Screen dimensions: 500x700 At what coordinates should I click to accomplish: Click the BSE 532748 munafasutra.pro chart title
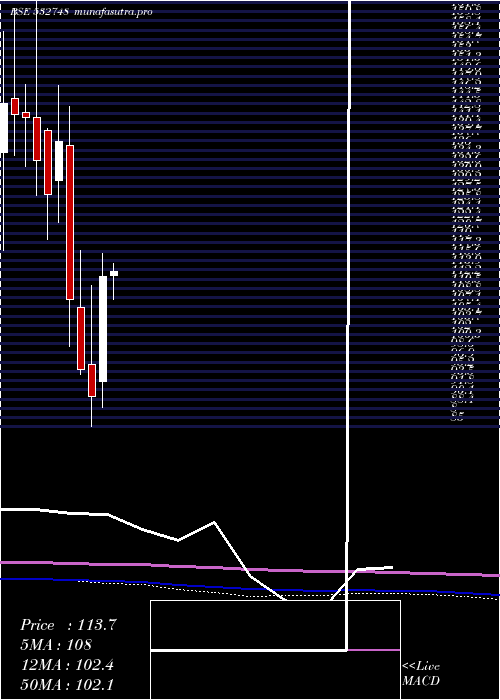coord(82,12)
